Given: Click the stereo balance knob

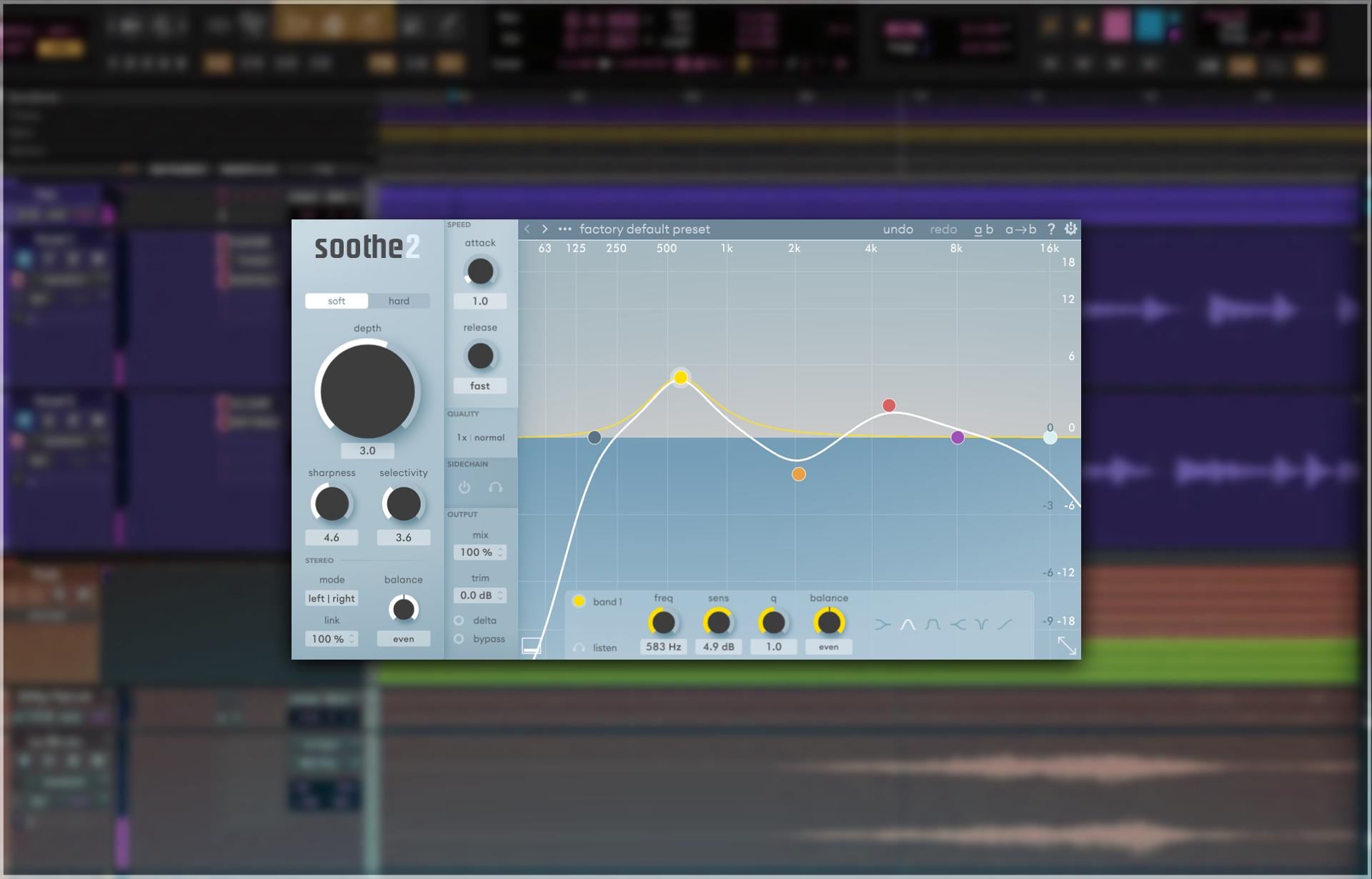Looking at the screenshot, I should 404,609.
